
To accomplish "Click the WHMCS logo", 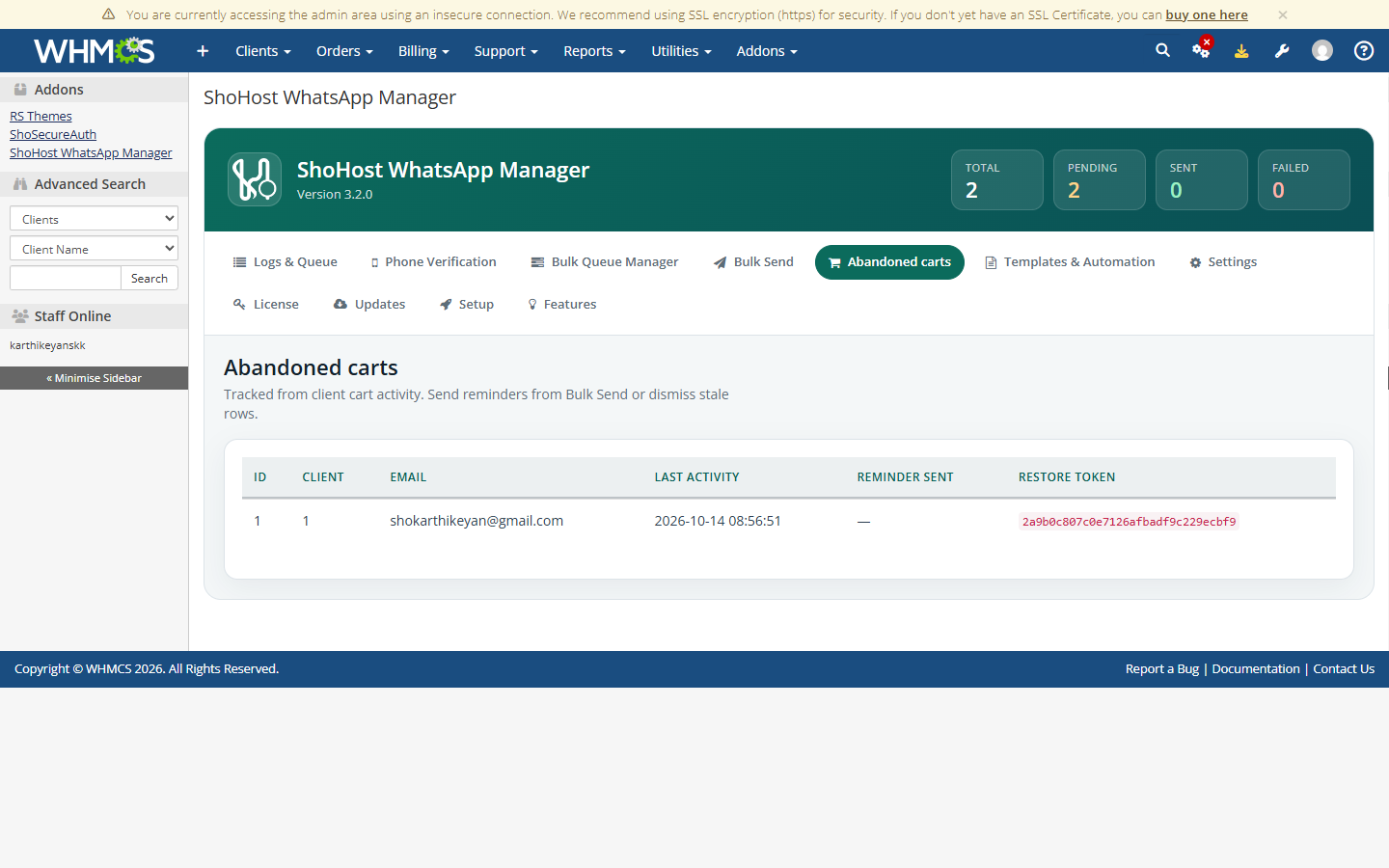I will coord(95,50).
